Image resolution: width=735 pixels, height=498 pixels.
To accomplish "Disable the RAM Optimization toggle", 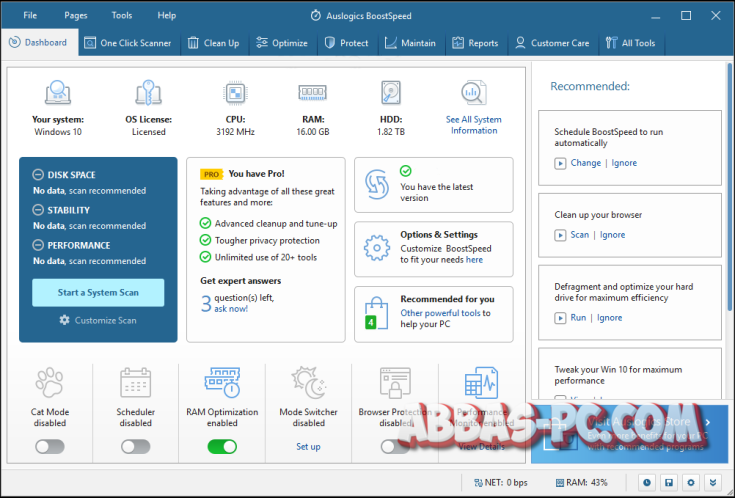I will (222, 446).
